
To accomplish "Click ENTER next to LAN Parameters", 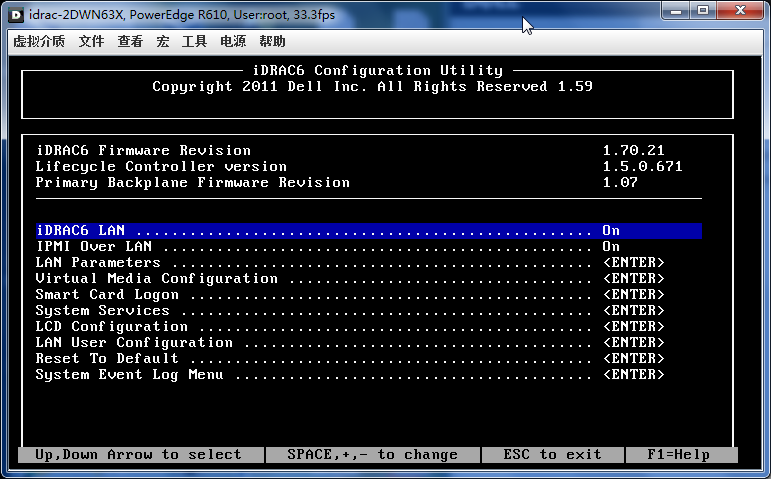I will [634, 263].
